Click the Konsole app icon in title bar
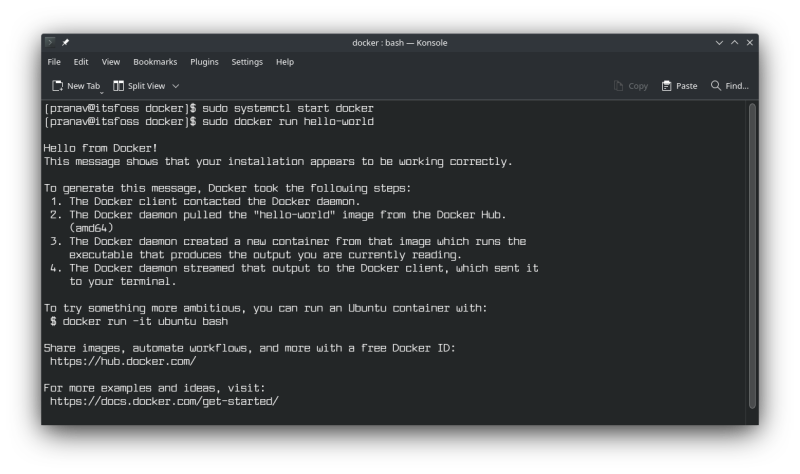800x474 pixels. click(x=50, y=42)
